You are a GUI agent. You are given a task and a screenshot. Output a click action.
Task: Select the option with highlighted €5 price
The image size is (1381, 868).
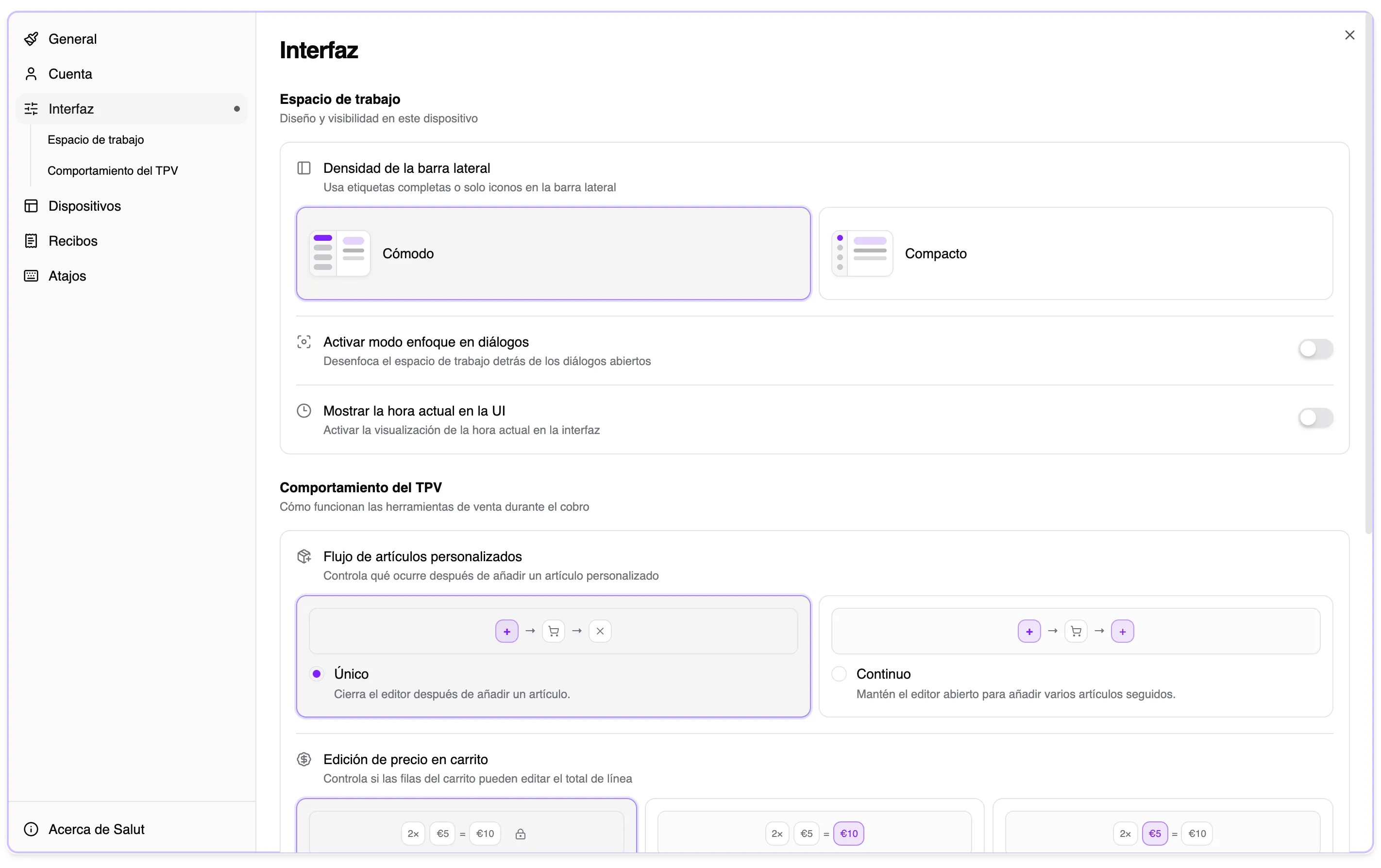[x=1162, y=826]
